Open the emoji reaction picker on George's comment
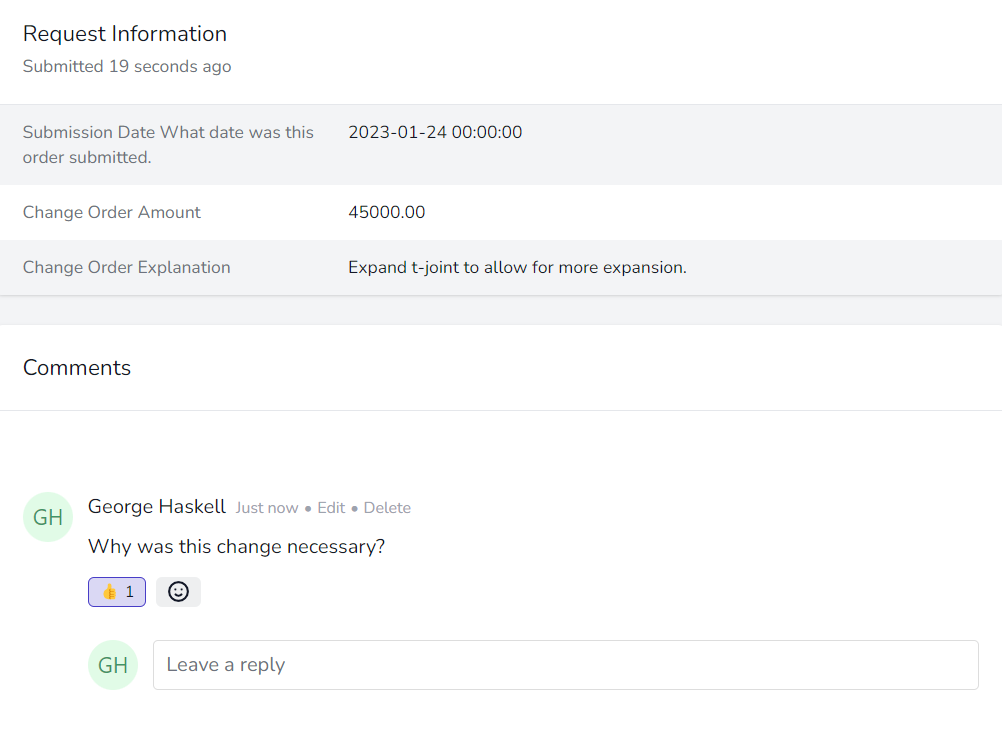Image resolution: width=1002 pixels, height=732 pixels. pos(178,591)
